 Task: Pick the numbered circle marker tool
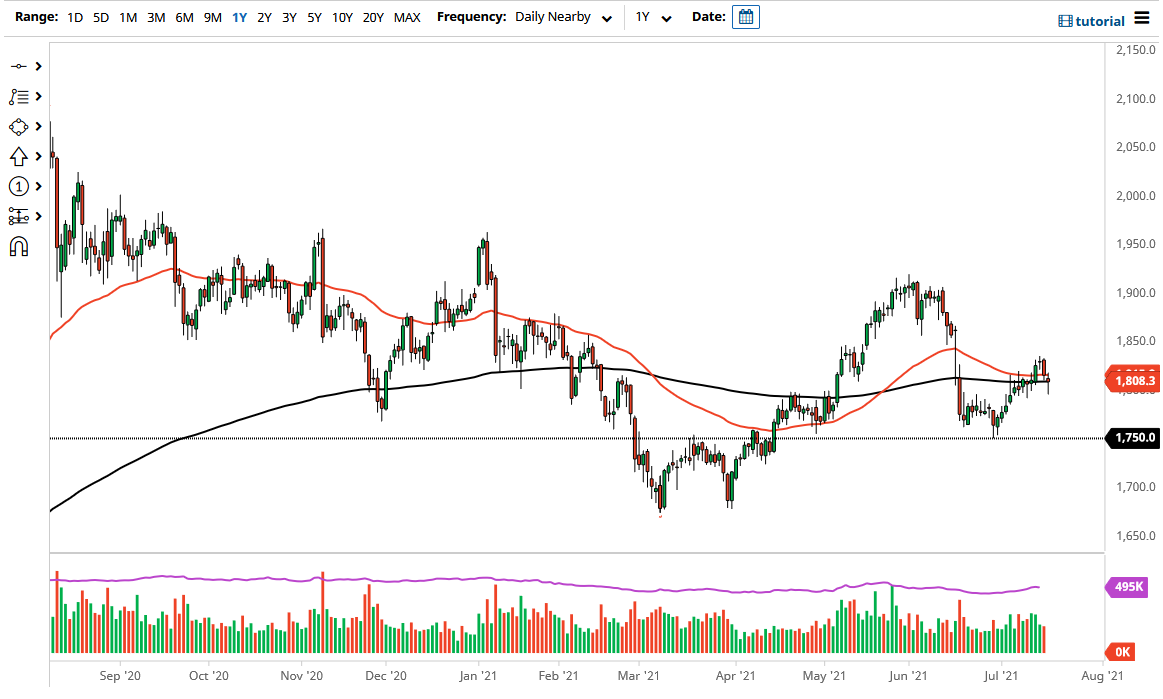point(19,186)
